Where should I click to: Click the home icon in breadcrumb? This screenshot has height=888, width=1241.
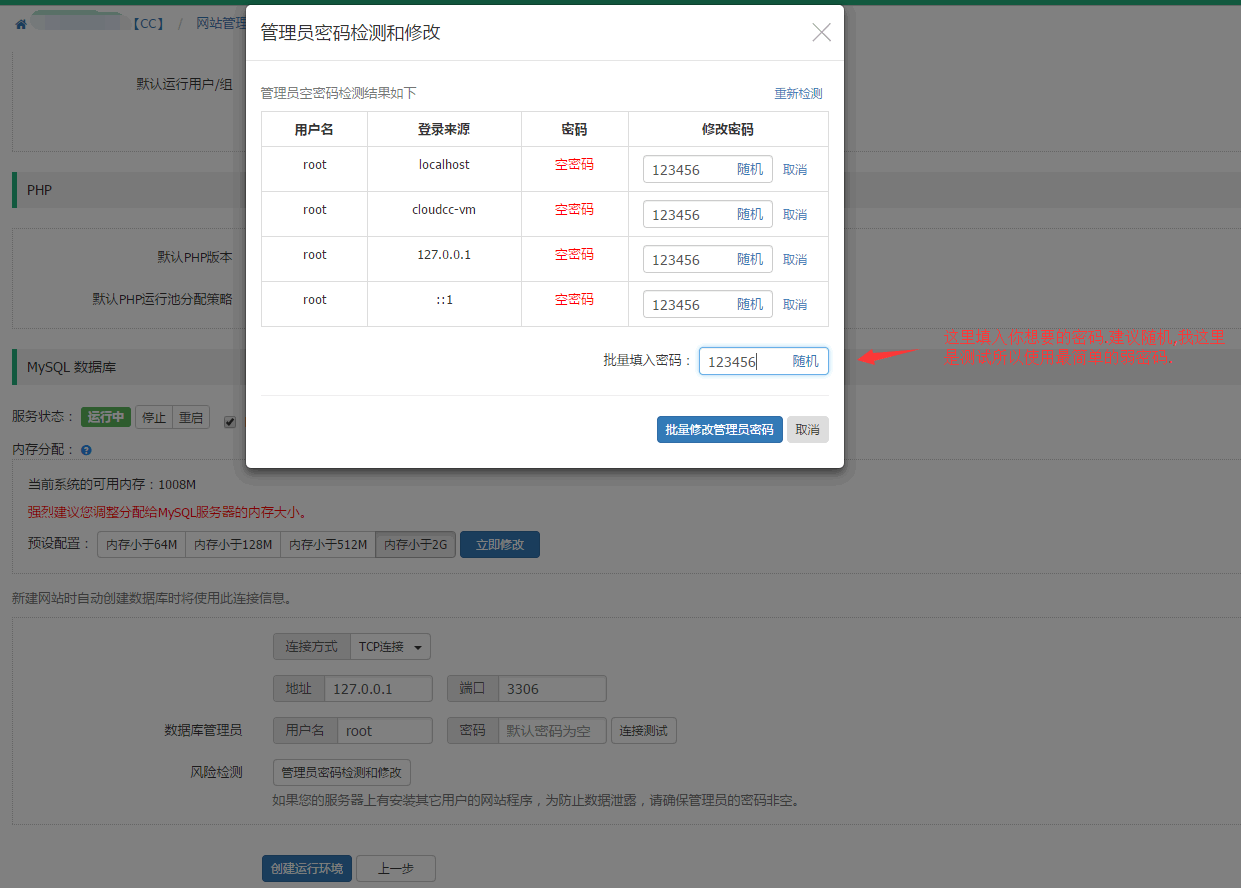pos(20,23)
